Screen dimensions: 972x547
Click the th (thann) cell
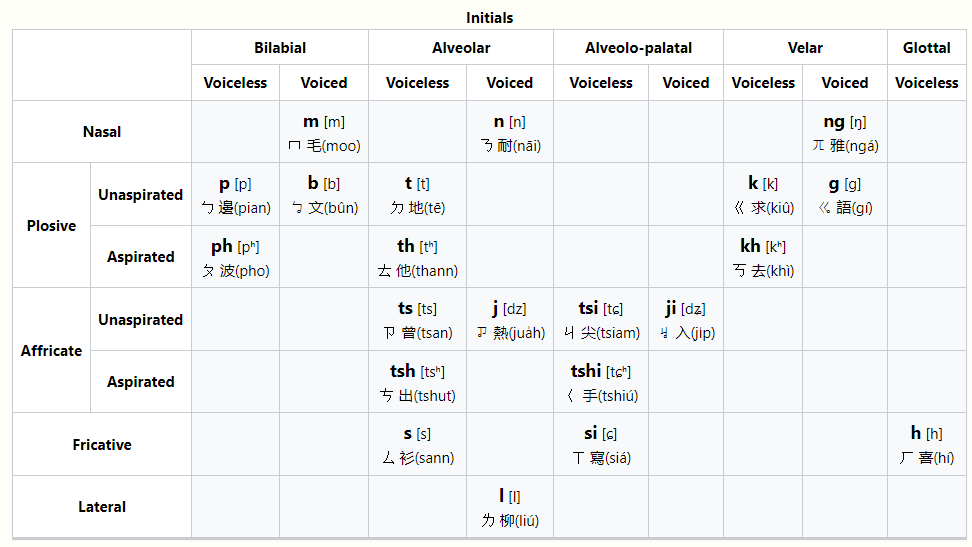pos(417,257)
